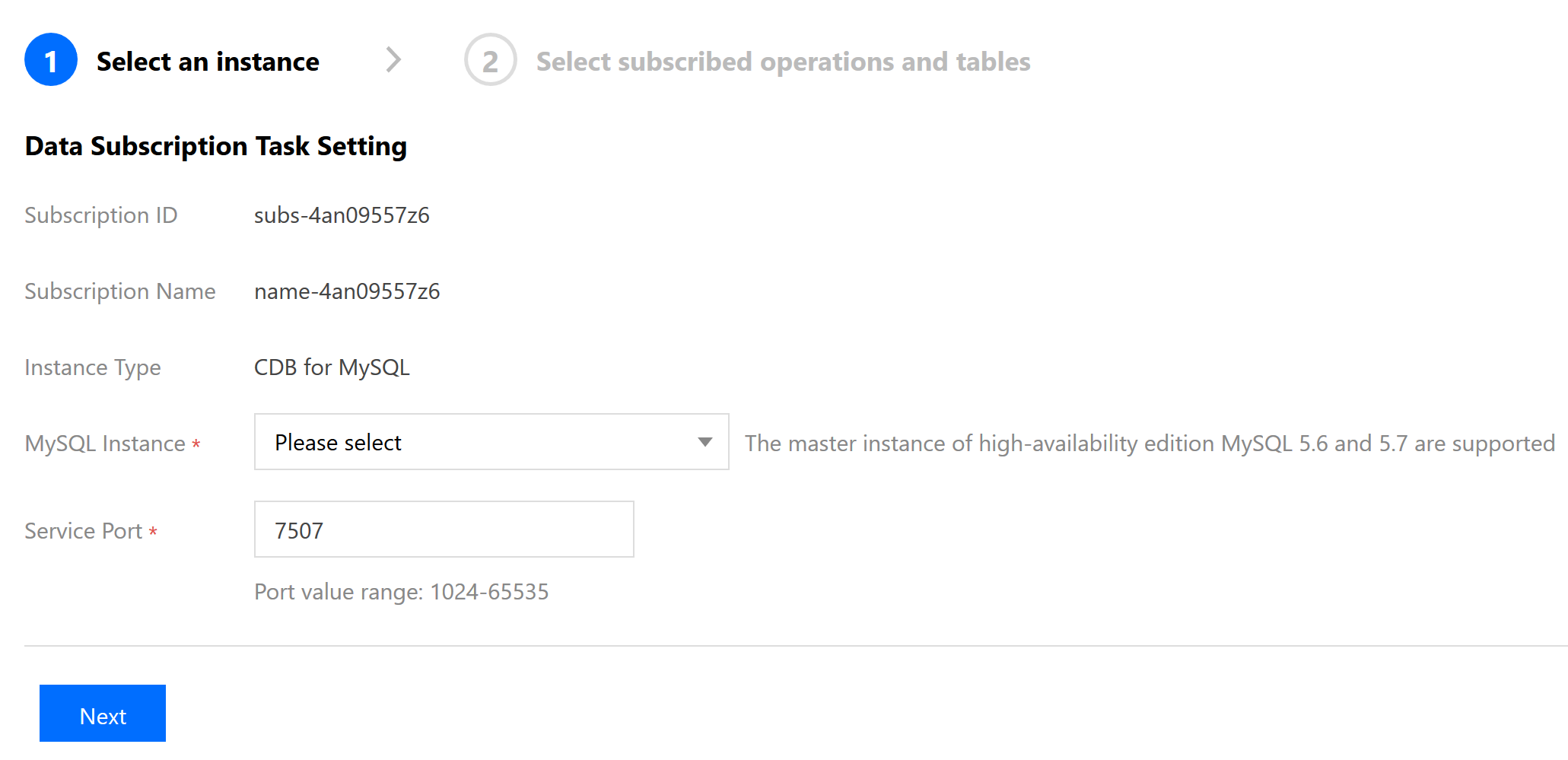This screenshot has width=1568, height=760.
Task: Click the red asterisk next to MySQL Instance
Action: click(196, 444)
